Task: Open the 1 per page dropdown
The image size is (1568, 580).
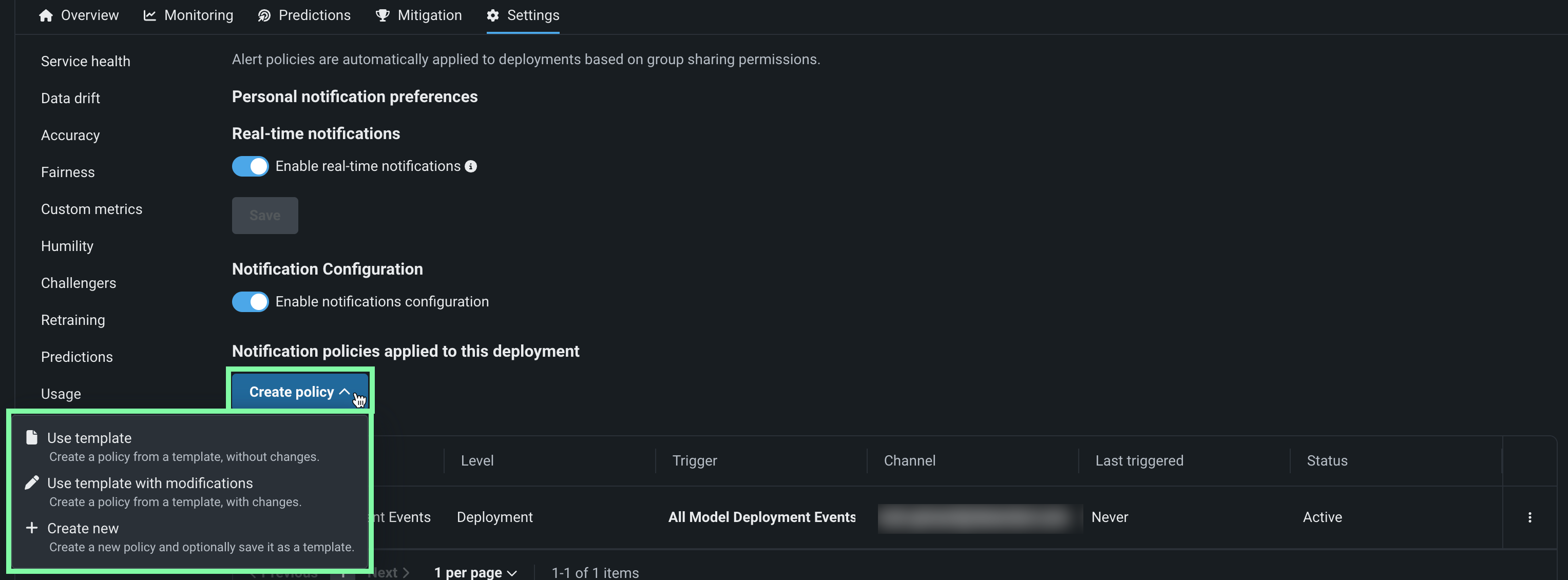Action: [475, 572]
